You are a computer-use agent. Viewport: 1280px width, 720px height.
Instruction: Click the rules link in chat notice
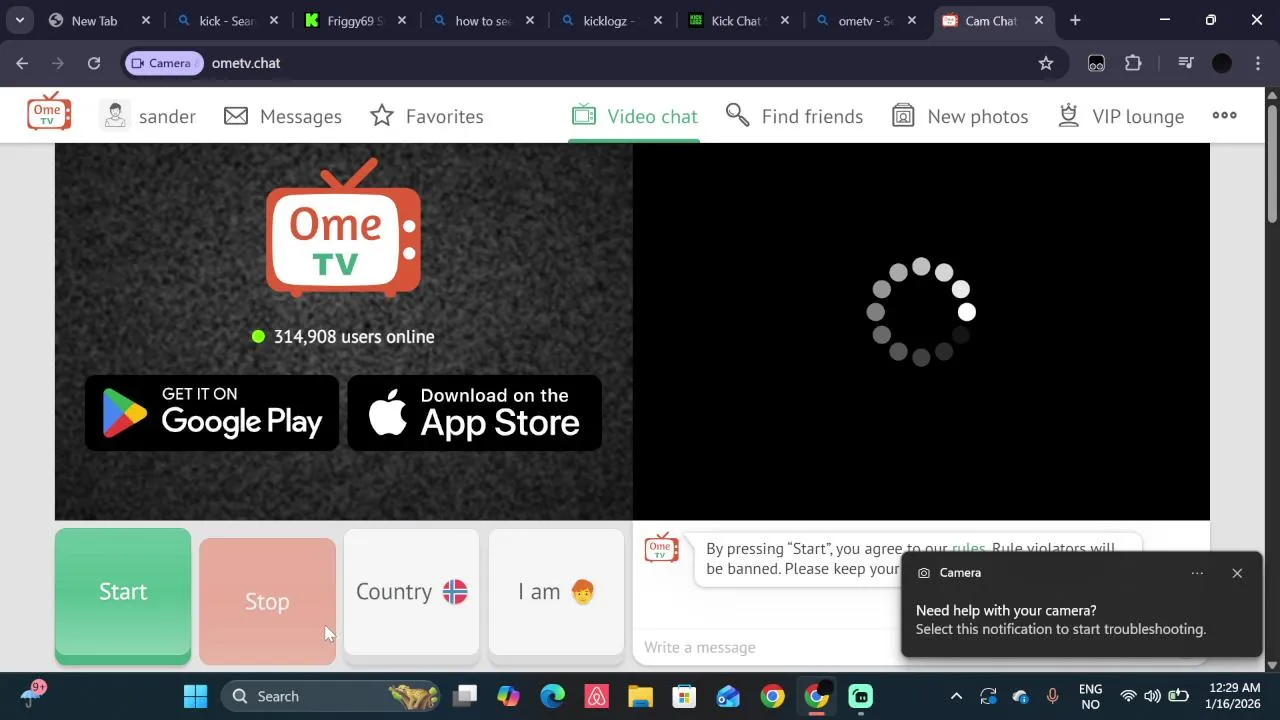pos(968,548)
